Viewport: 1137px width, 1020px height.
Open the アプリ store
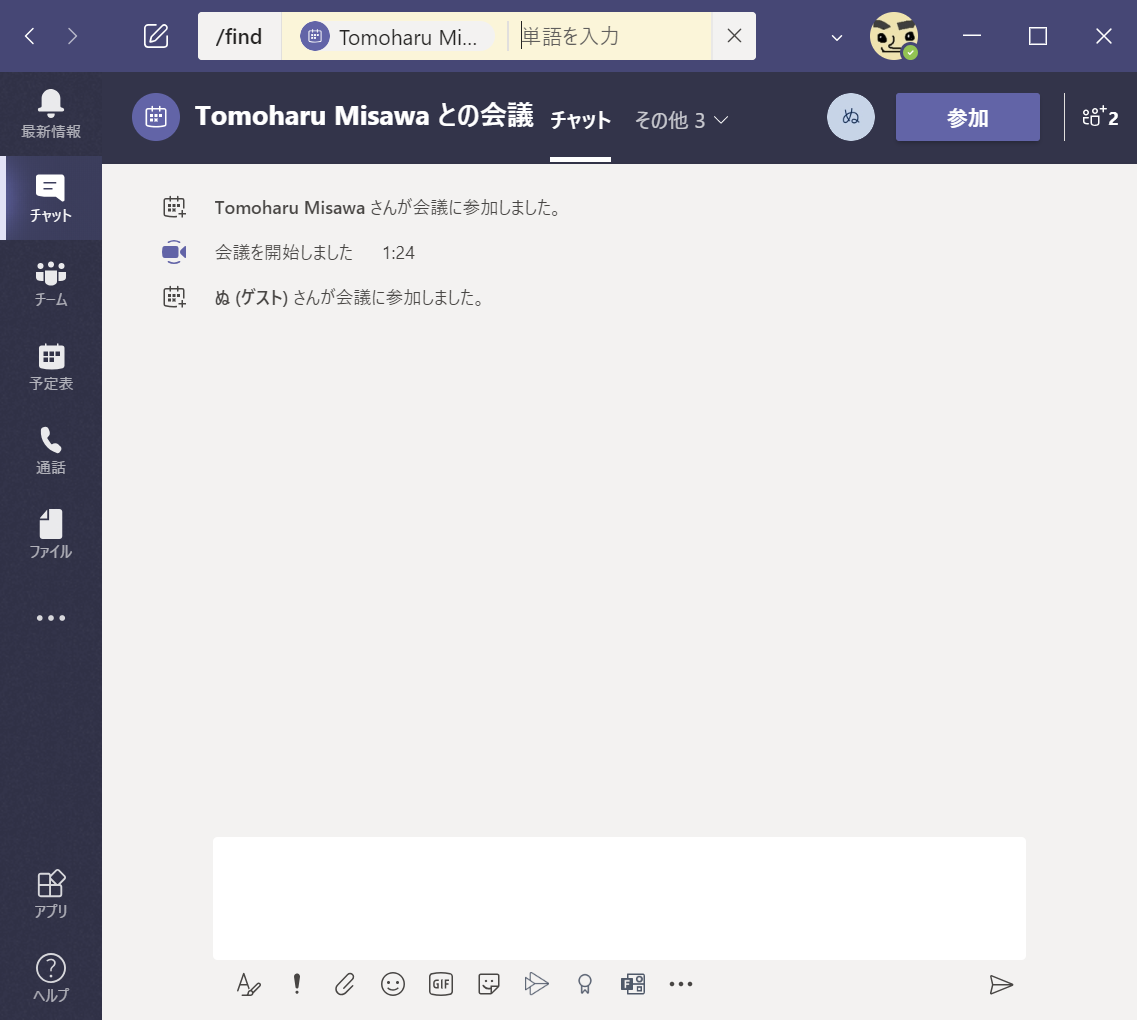pyautogui.click(x=51, y=895)
